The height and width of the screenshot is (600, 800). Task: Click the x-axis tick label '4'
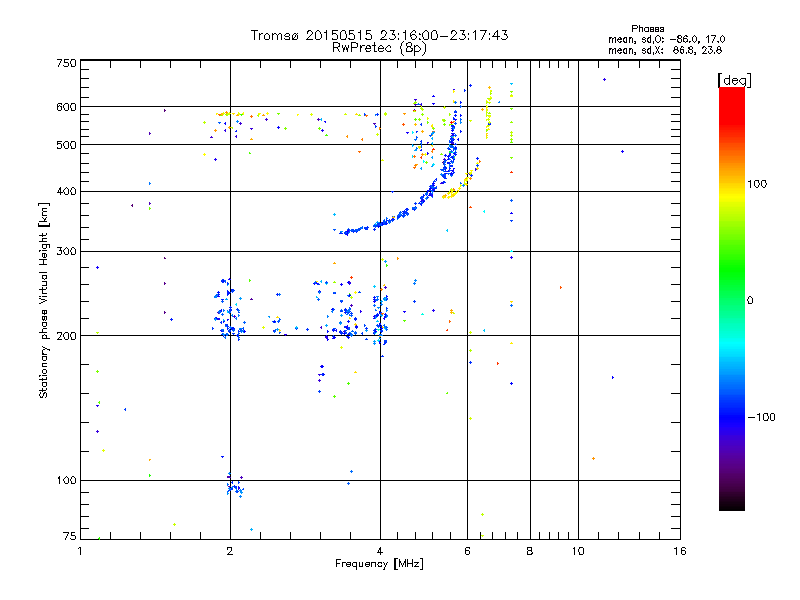pos(380,551)
